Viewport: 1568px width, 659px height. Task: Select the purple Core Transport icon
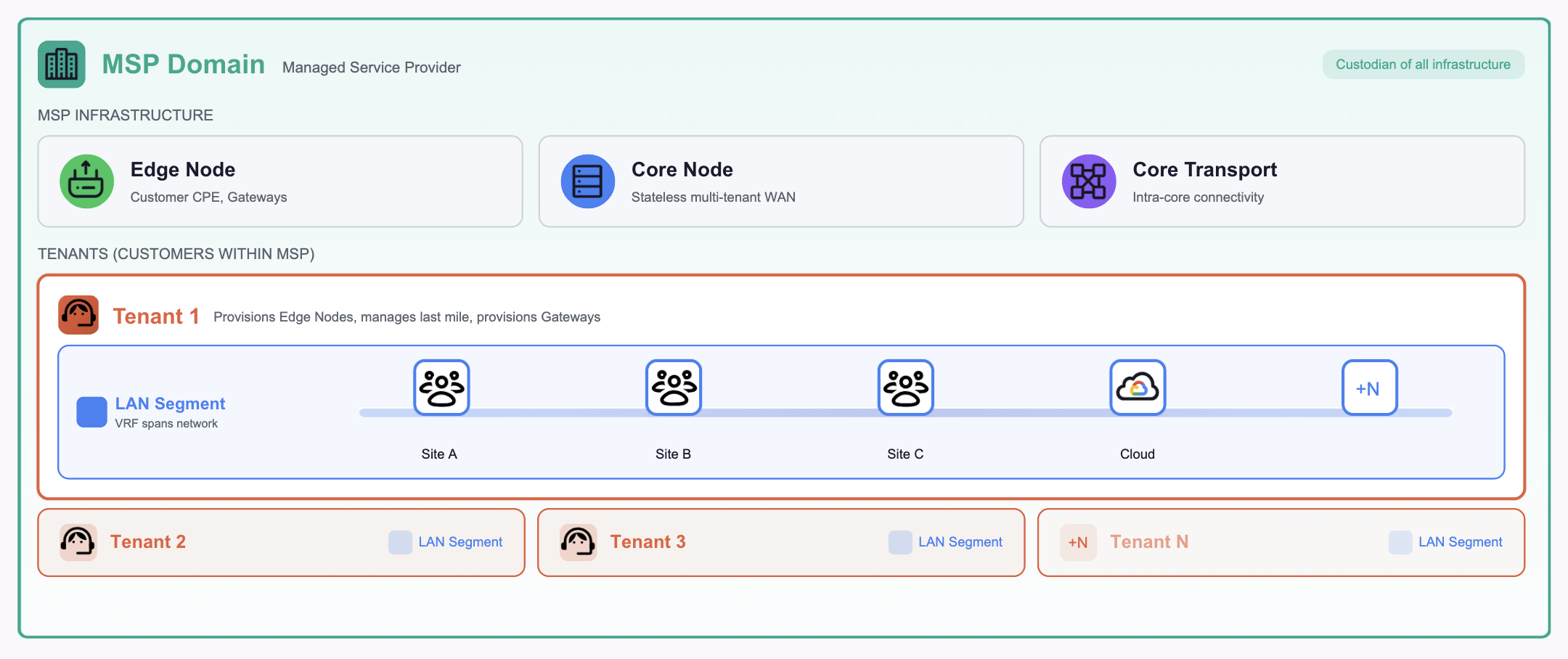(1089, 181)
